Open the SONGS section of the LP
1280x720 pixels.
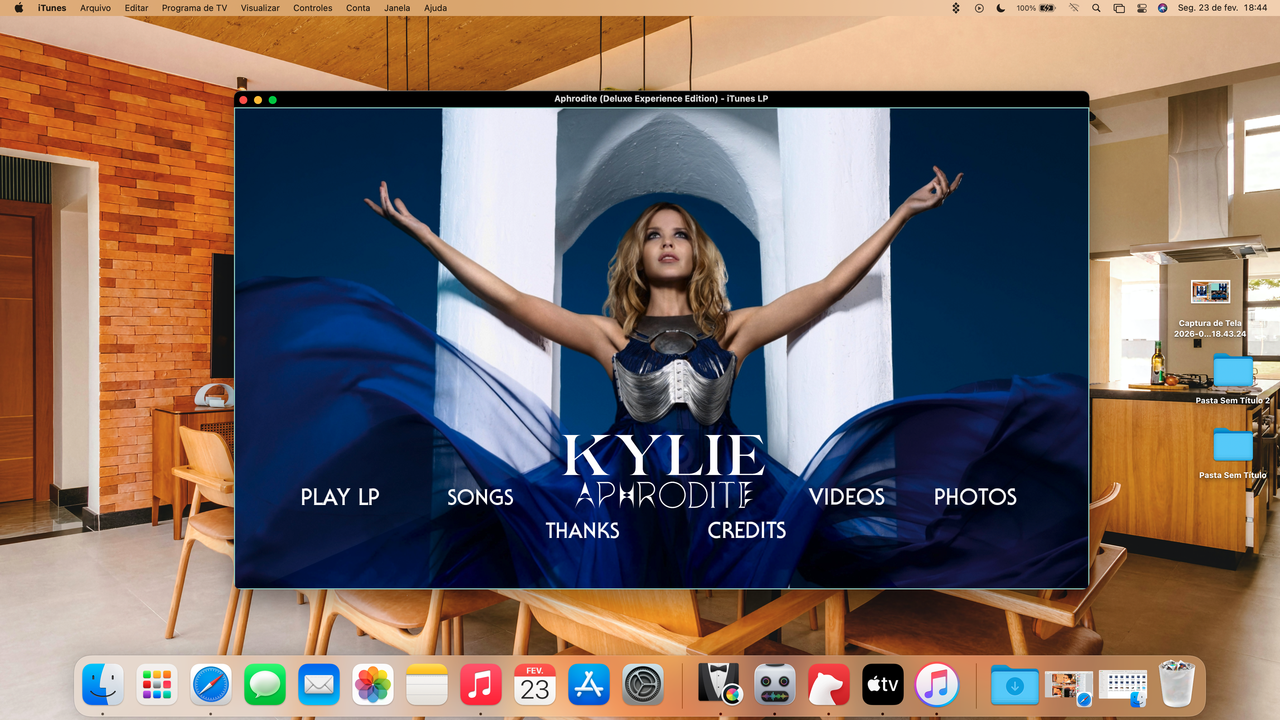point(480,497)
